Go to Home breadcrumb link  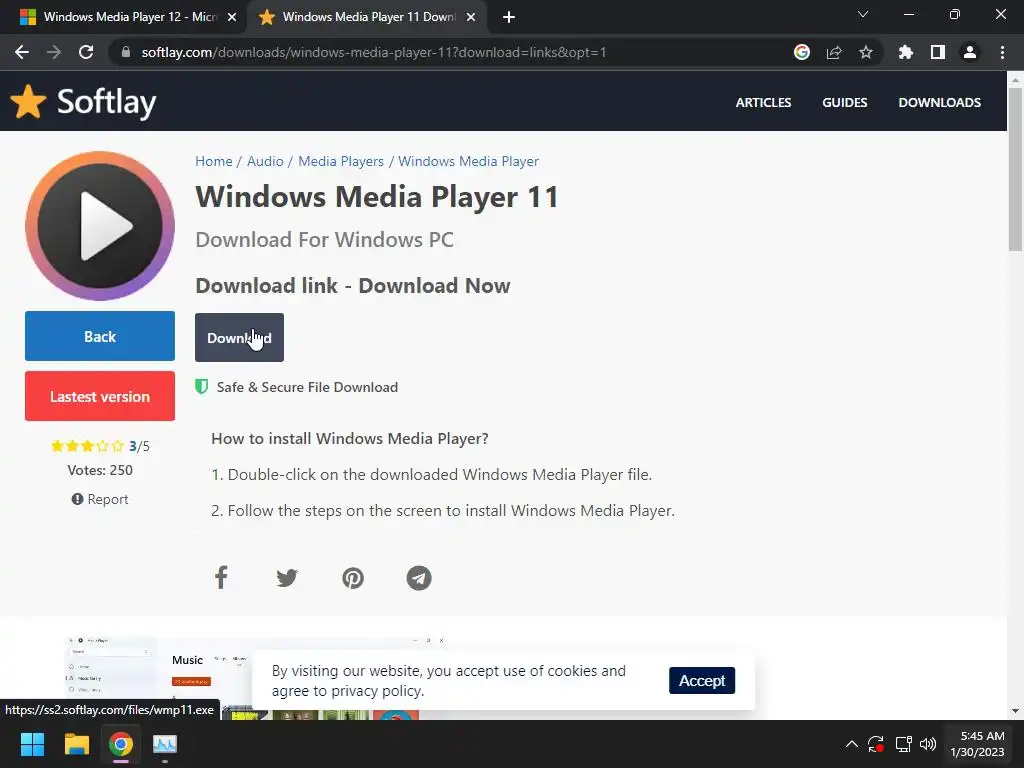click(x=214, y=161)
